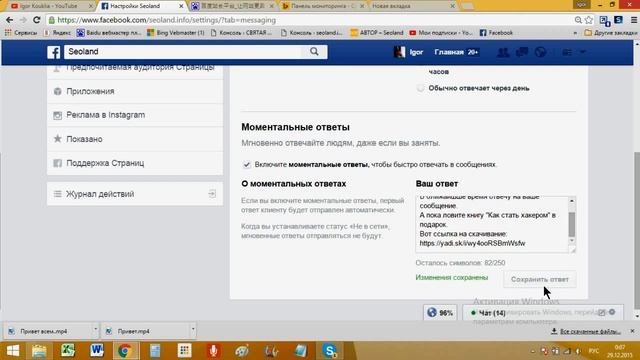Go to Главная home link
Viewport: 640px width, 360px height.
click(449, 52)
